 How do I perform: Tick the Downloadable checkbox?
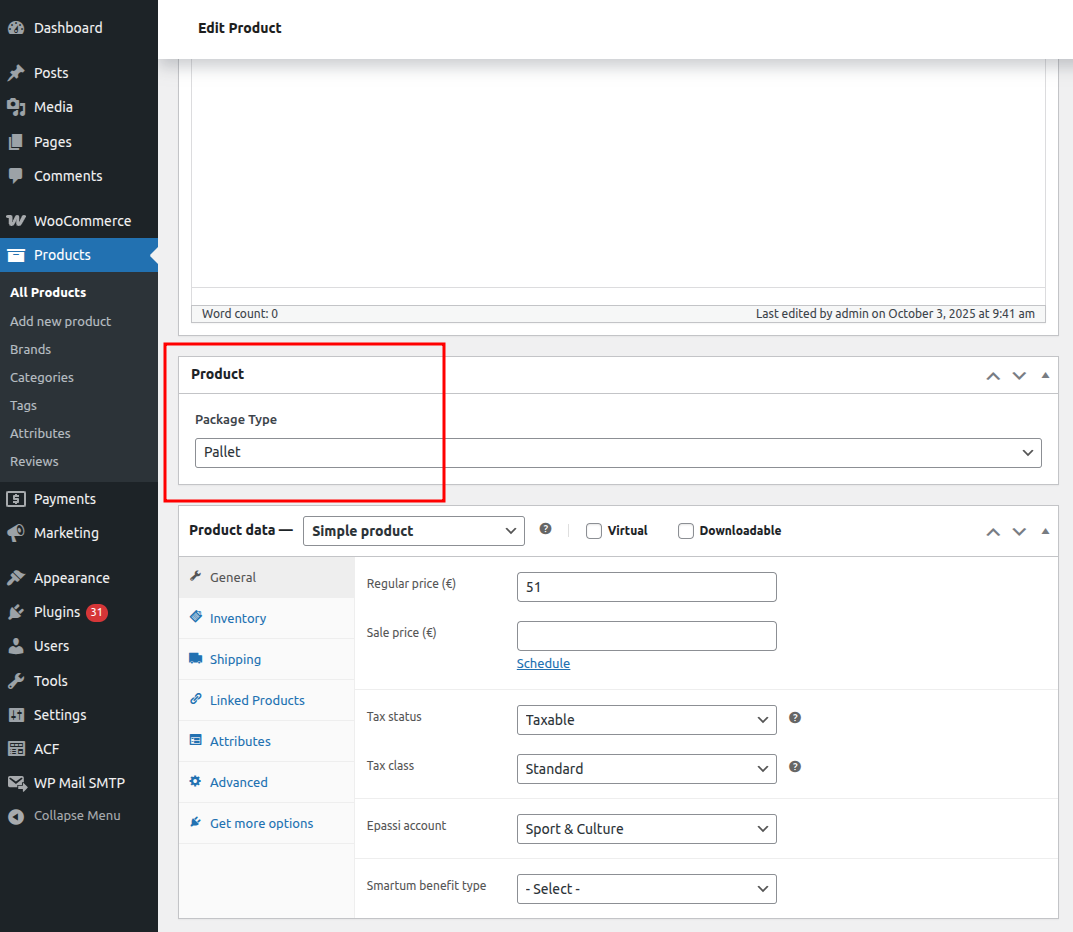click(x=686, y=531)
